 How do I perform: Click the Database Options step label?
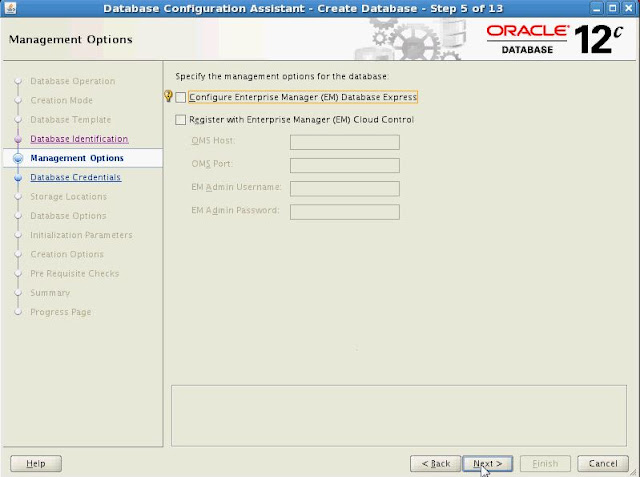click(x=68, y=215)
